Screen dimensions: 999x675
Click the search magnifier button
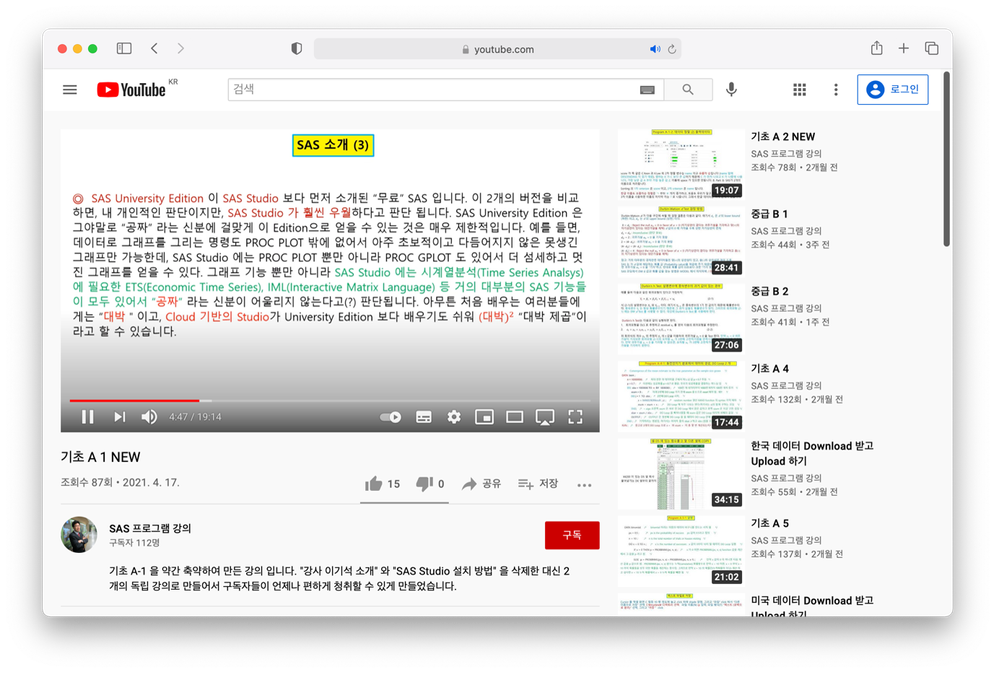[x=688, y=90]
